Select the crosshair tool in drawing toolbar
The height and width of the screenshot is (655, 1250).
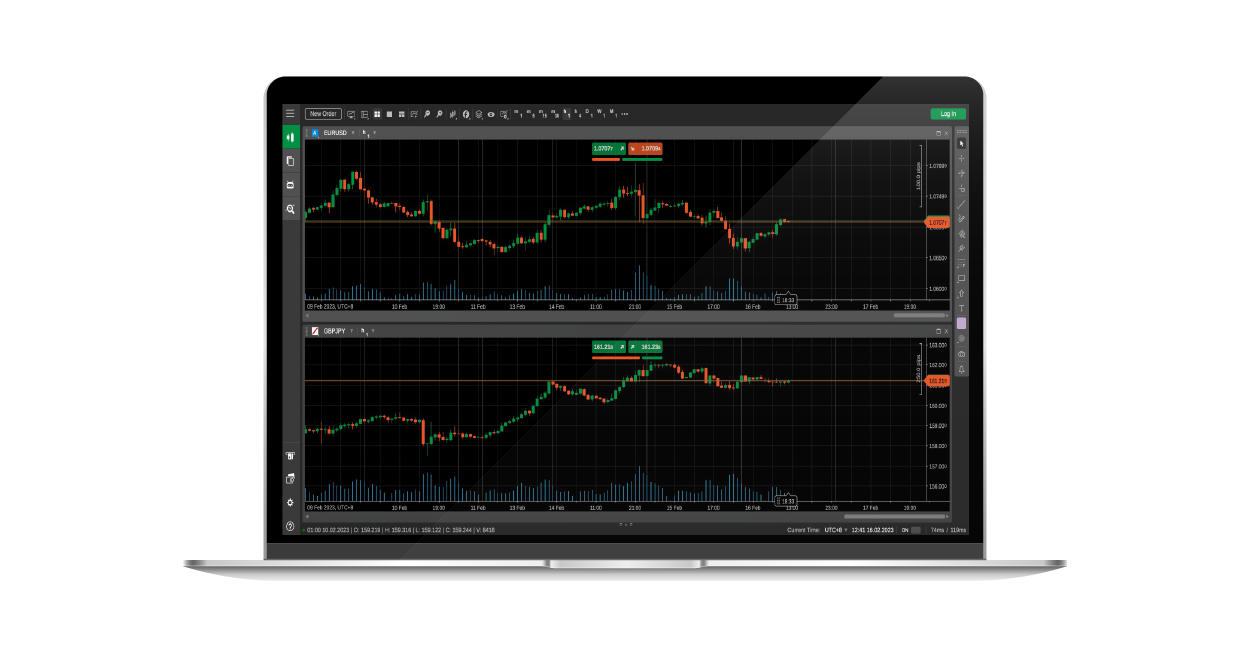[x=962, y=158]
